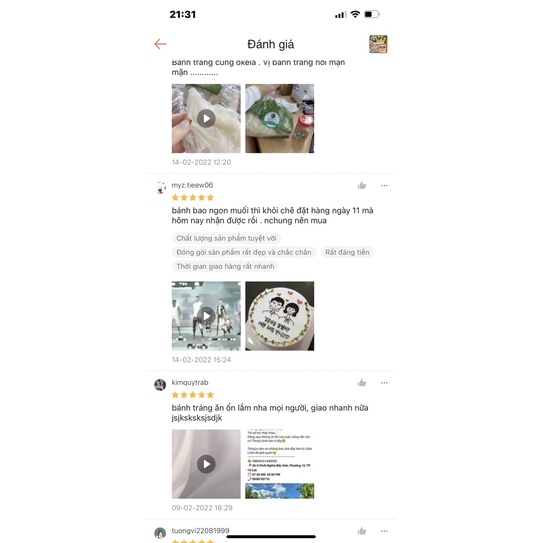This screenshot has height=543, width=543.
Task: Open the profile avatar of kimquytrab
Action: [x=160, y=385]
